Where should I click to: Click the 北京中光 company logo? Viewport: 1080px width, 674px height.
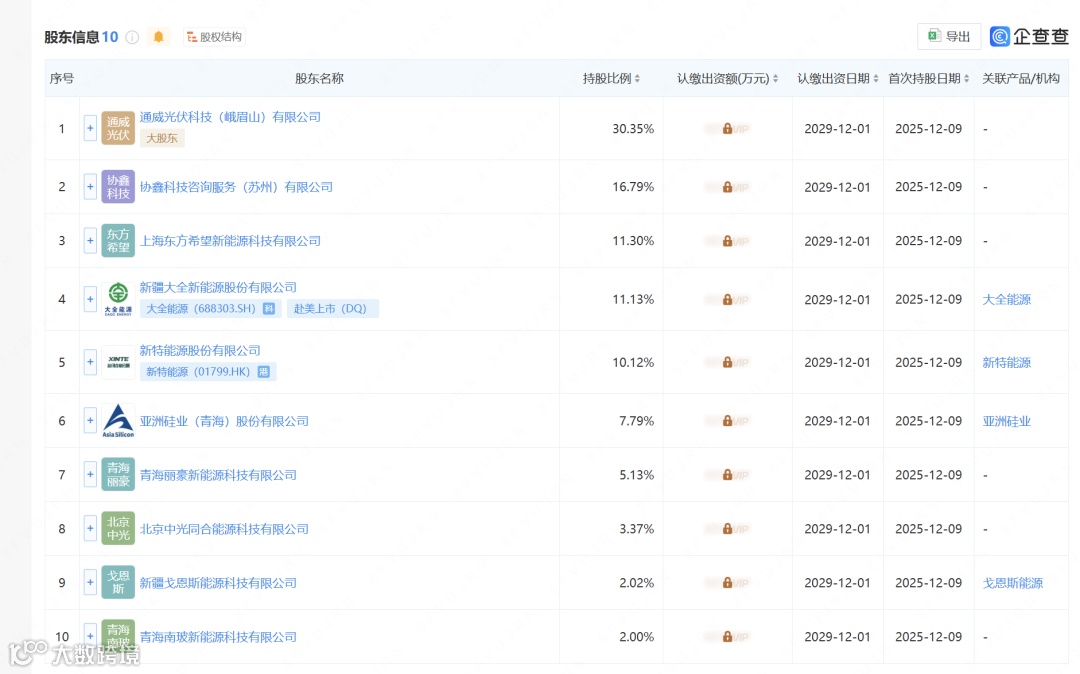tap(118, 529)
